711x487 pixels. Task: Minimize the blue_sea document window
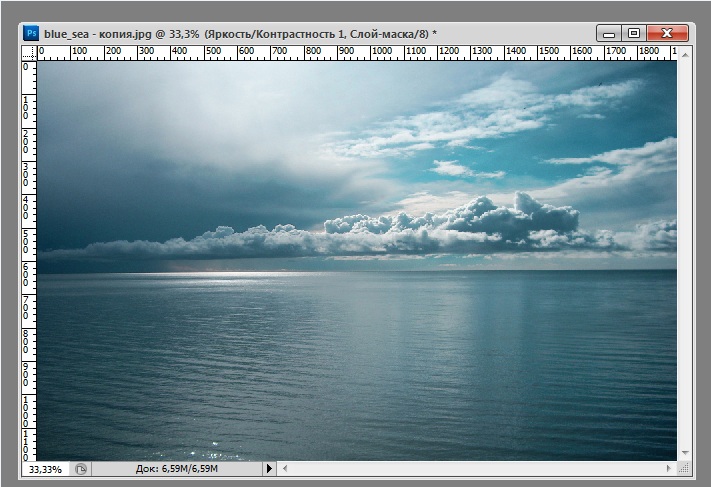pyautogui.click(x=609, y=34)
